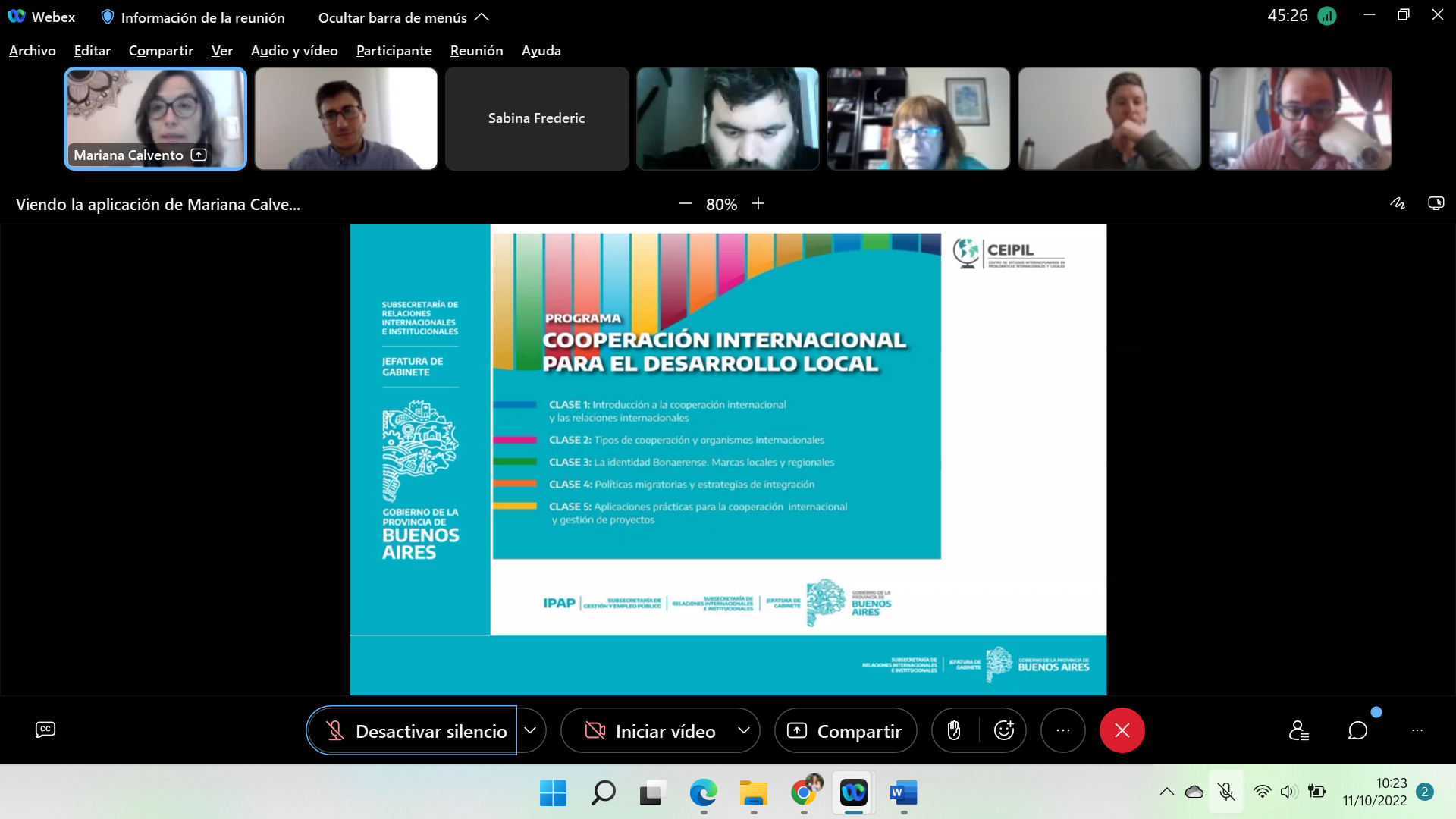Open the raise hand gesture icon
The width and height of the screenshot is (1456, 819).
[954, 730]
